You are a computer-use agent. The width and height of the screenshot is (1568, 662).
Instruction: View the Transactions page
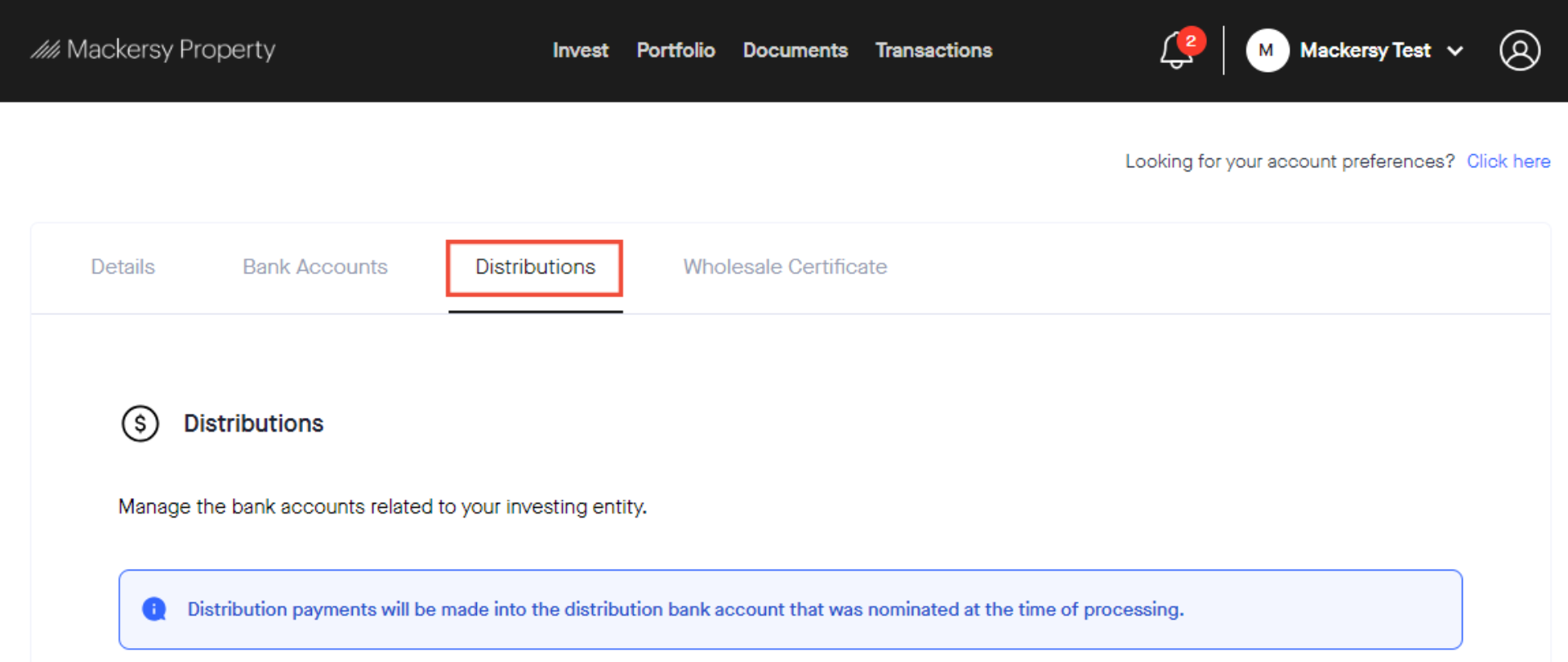pyautogui.click(x=933, y=51)
